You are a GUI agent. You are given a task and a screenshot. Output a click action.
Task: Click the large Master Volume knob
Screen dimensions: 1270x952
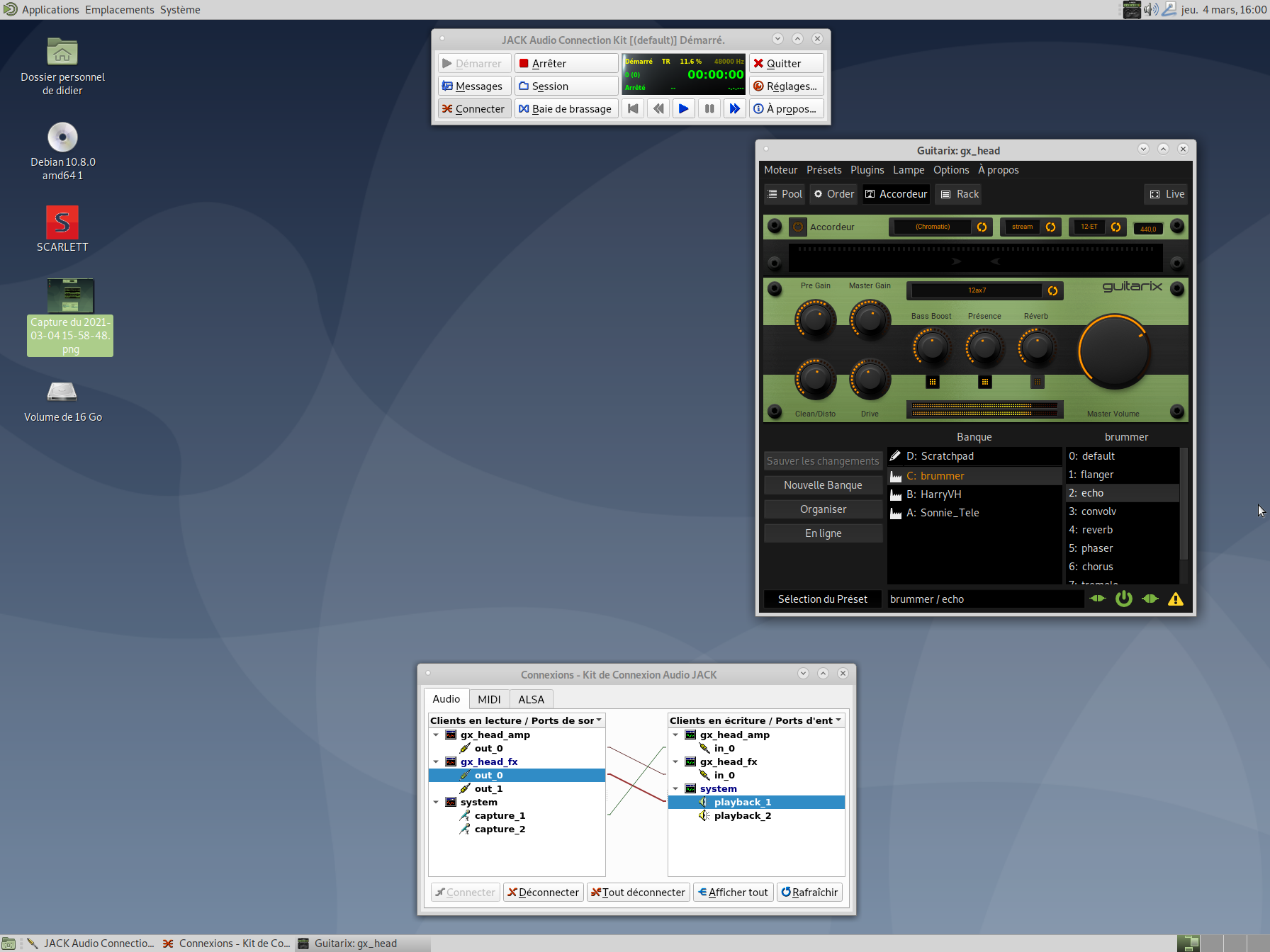click(1113, 352)
